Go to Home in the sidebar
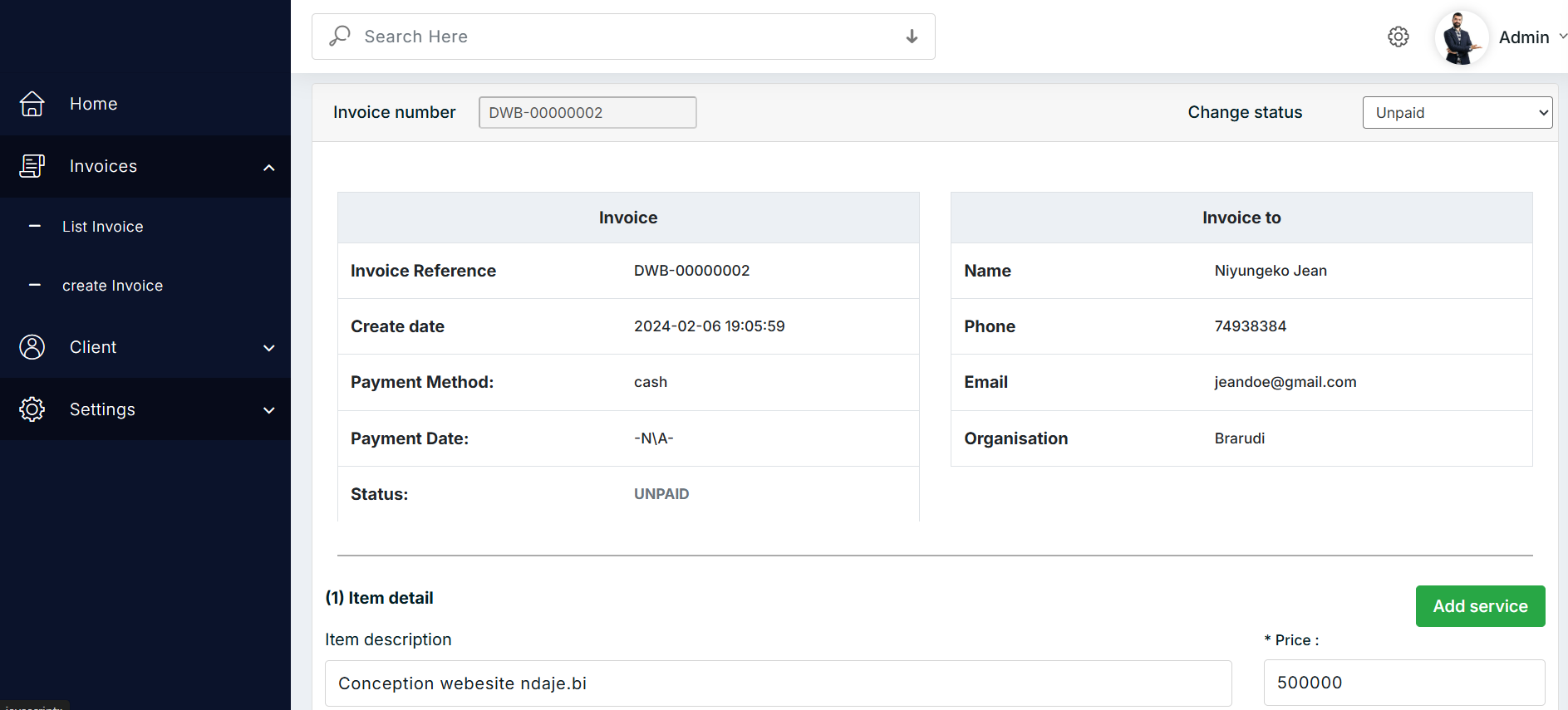1568x710 pixels. point(145,104)
